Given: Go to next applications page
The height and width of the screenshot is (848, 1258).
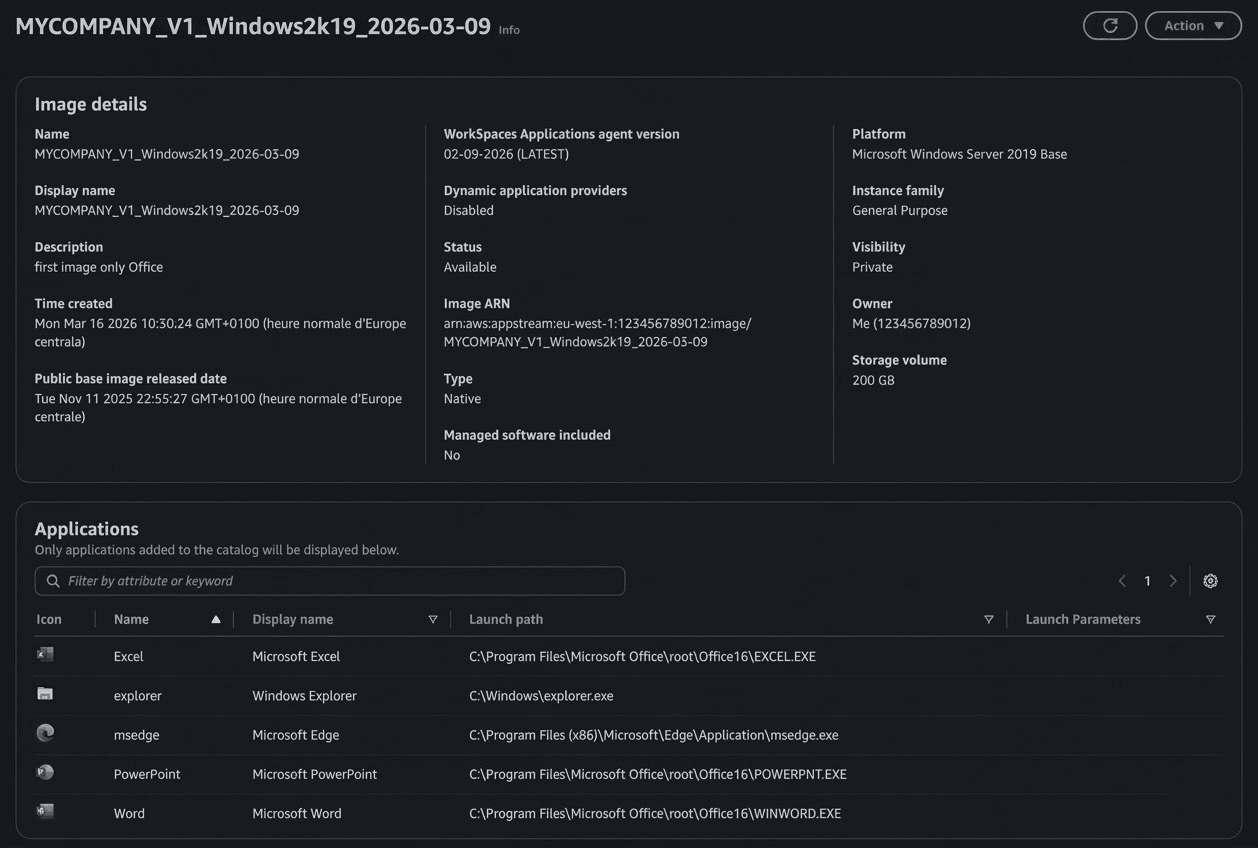Looking at the screenshot, I should click(x=1173, y=581).
